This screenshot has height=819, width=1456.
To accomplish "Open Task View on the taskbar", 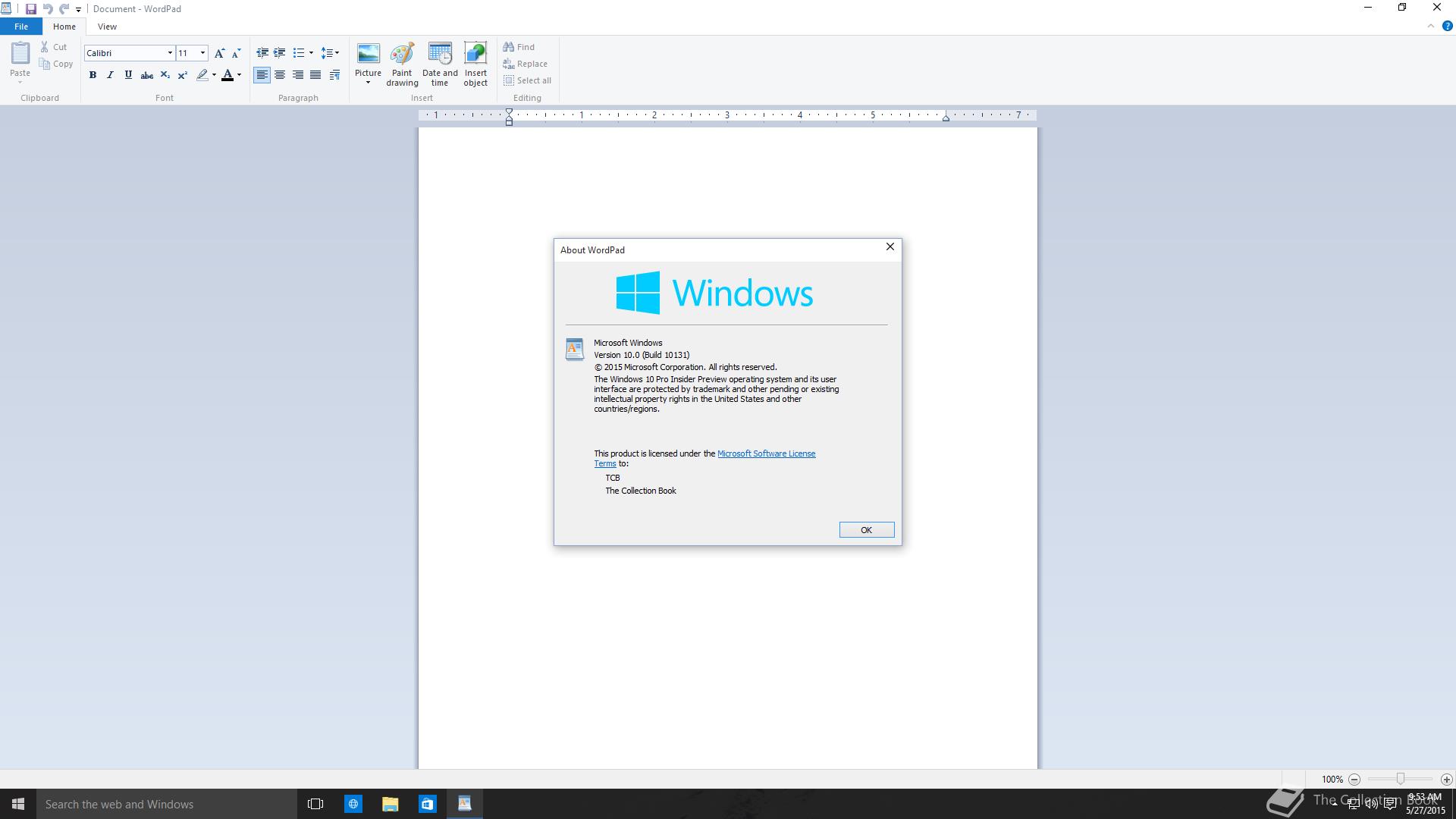I will [x=315, y=804].
